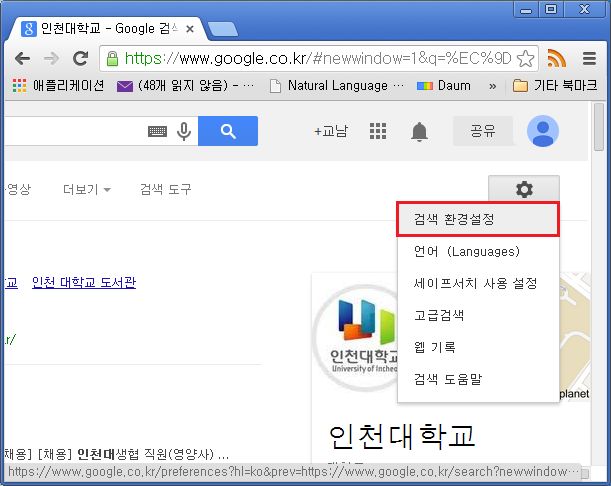
Task: Show hidden bookmarks with » chevron
Action: pos(493,86)
